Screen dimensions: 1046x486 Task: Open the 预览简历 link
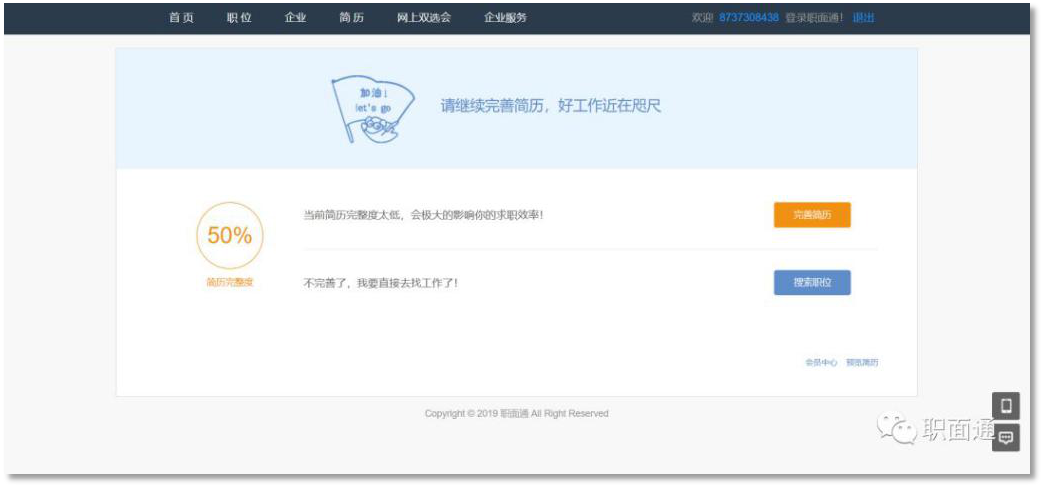862,362
